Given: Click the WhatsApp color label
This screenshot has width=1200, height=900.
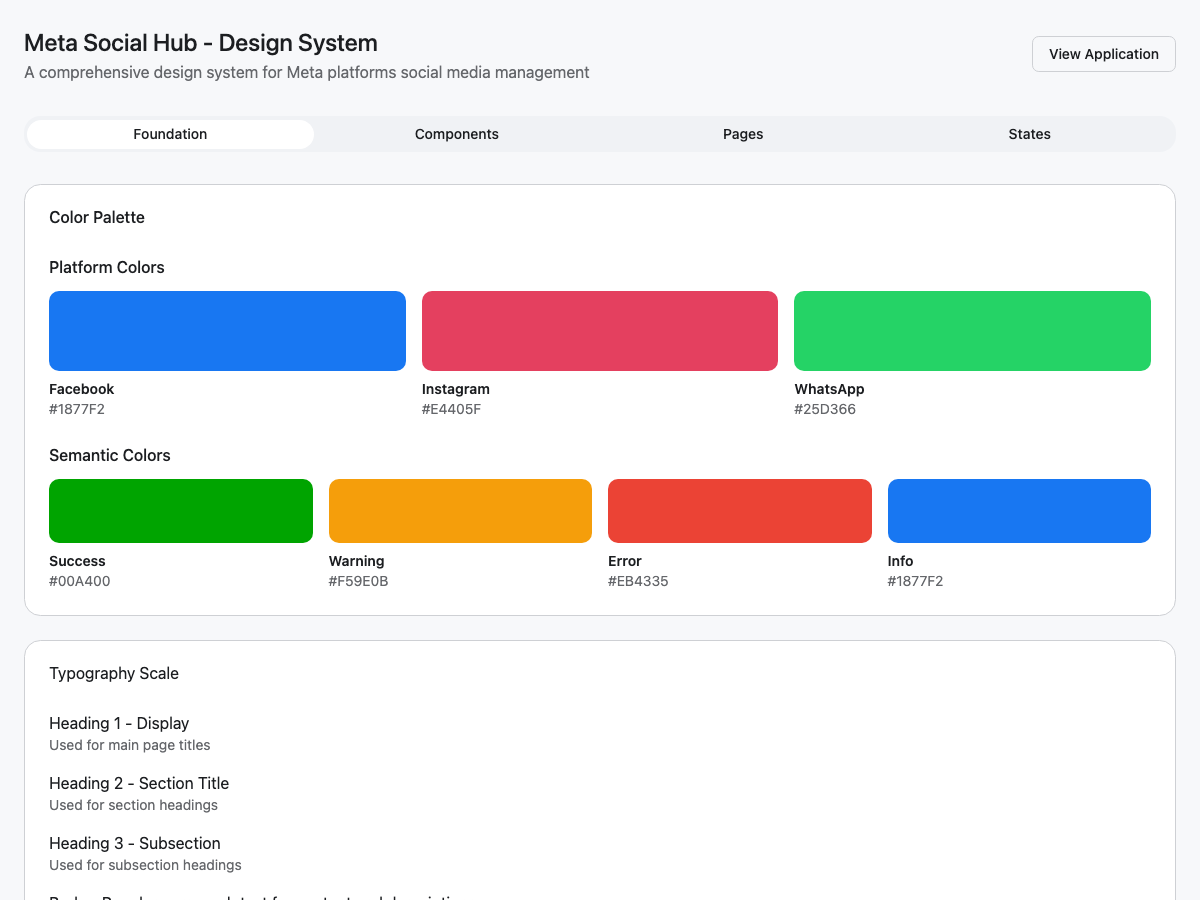Looking at the screenshot, I should (x=829, y=389).
